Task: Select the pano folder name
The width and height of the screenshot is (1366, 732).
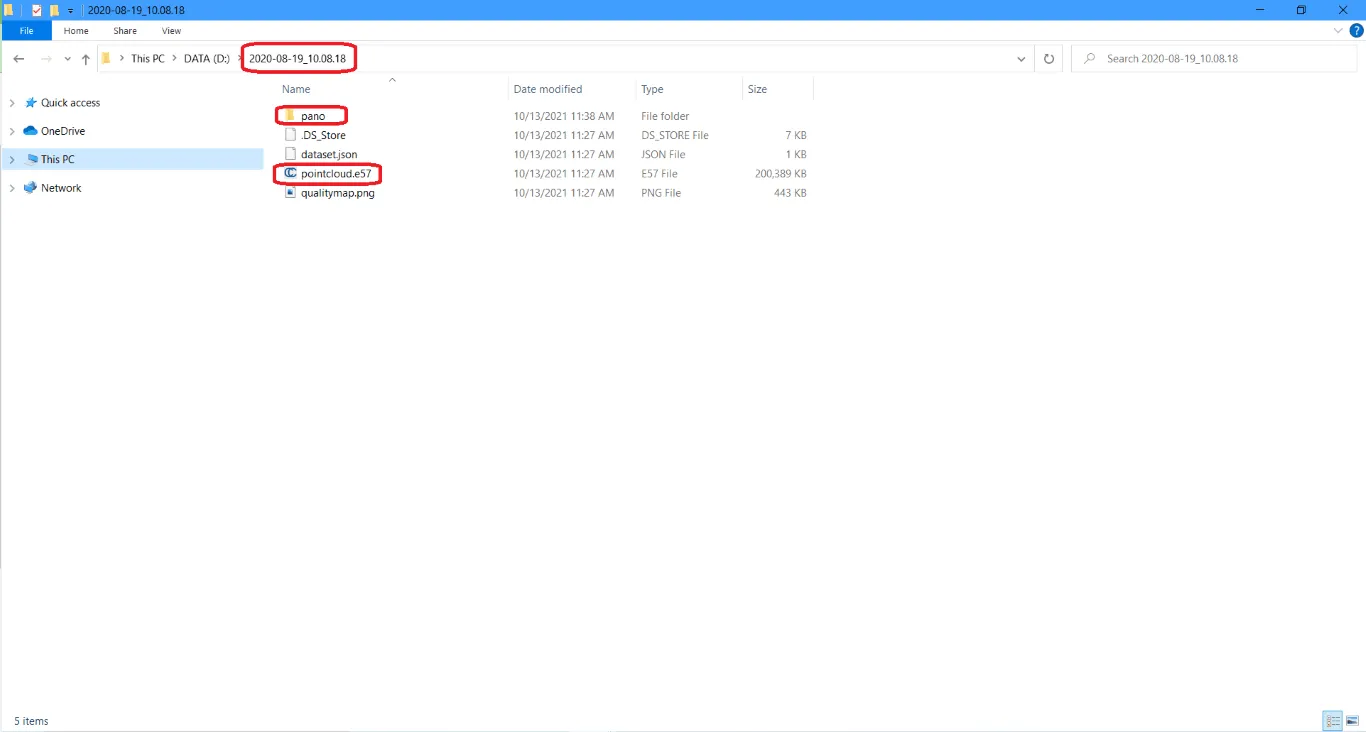Action: pyautogui.click(x=313, y=116)
